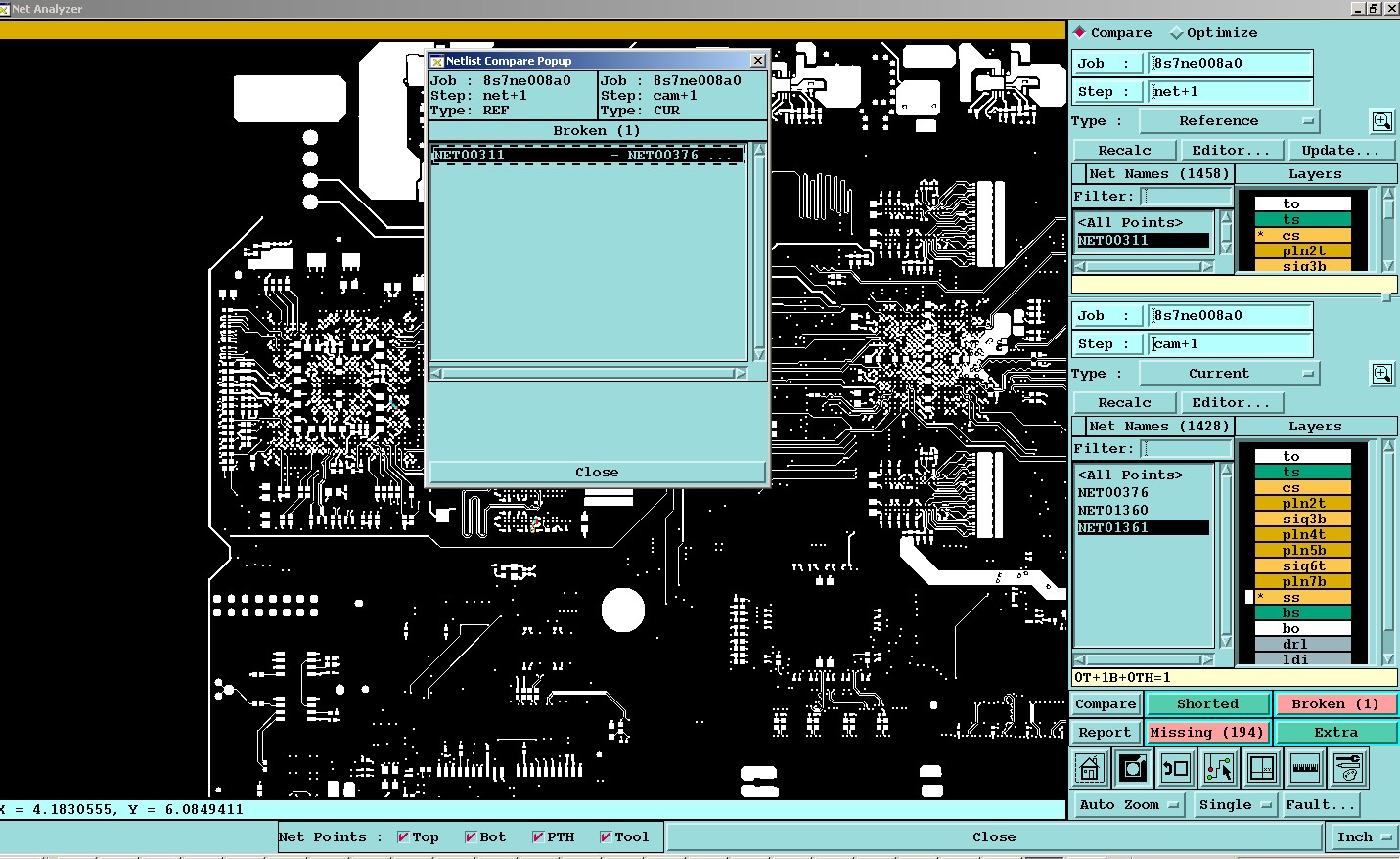Viewport: 1400px width, 859px height.
Task: Select <All Points> in reference net list
Action: (x=1143, y=223)
